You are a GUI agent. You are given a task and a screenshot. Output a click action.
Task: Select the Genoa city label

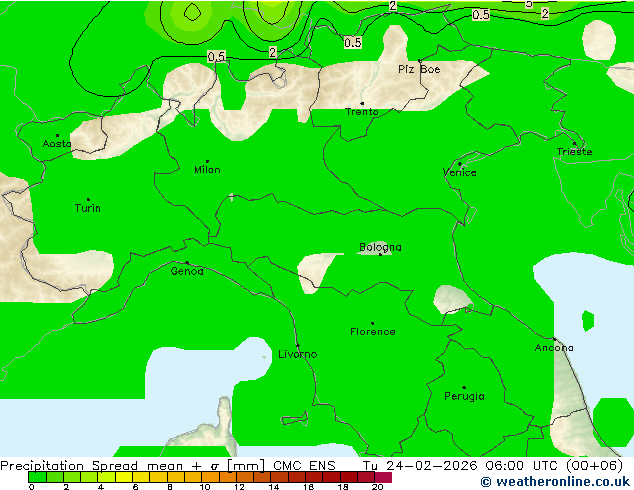click(187, 271)
